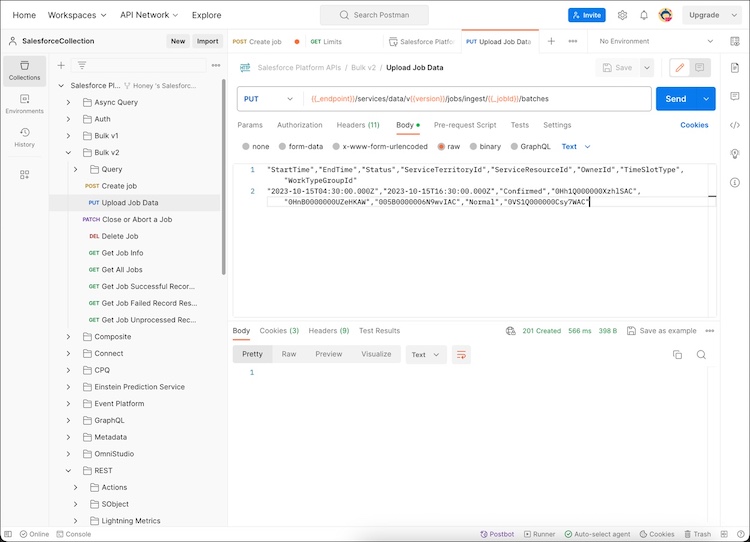Open the Pre-request Script tab
The image size is (750, 542).
pos(465,125)
